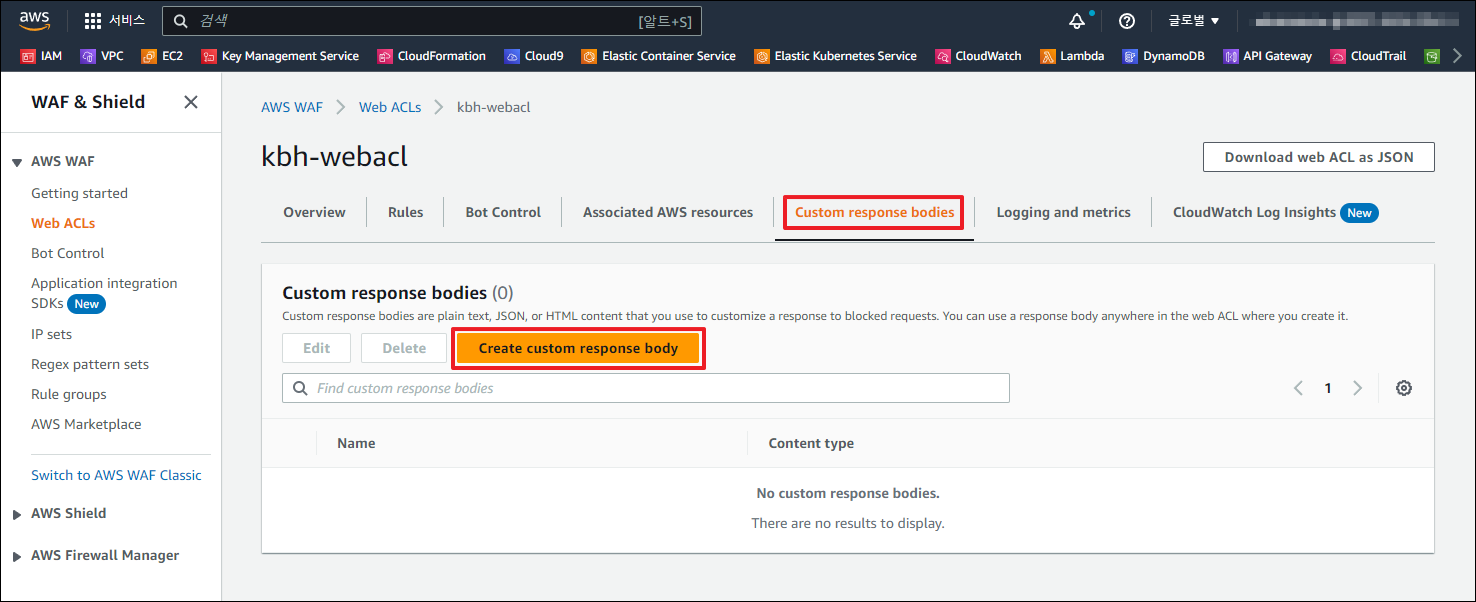This screenshot has height=602, width=1476.
Task: Open Regex pattern sets in sidebar
Action: (x=90, y=364)
